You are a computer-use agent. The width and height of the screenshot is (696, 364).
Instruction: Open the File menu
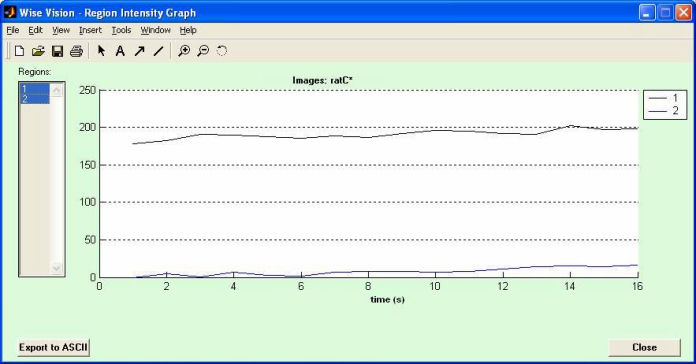tap(13, 30)
